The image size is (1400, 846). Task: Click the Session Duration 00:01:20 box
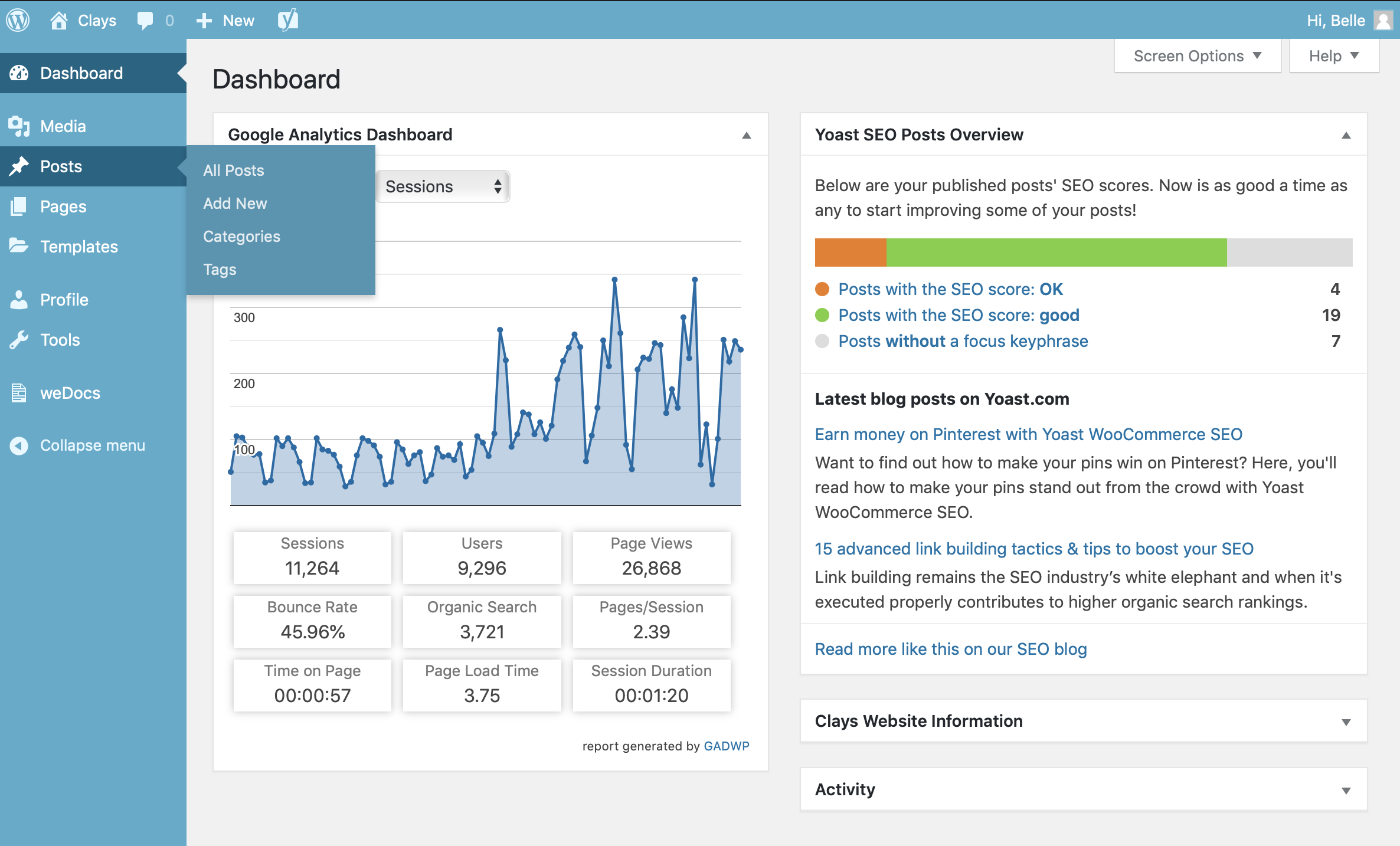pos(652,685)
